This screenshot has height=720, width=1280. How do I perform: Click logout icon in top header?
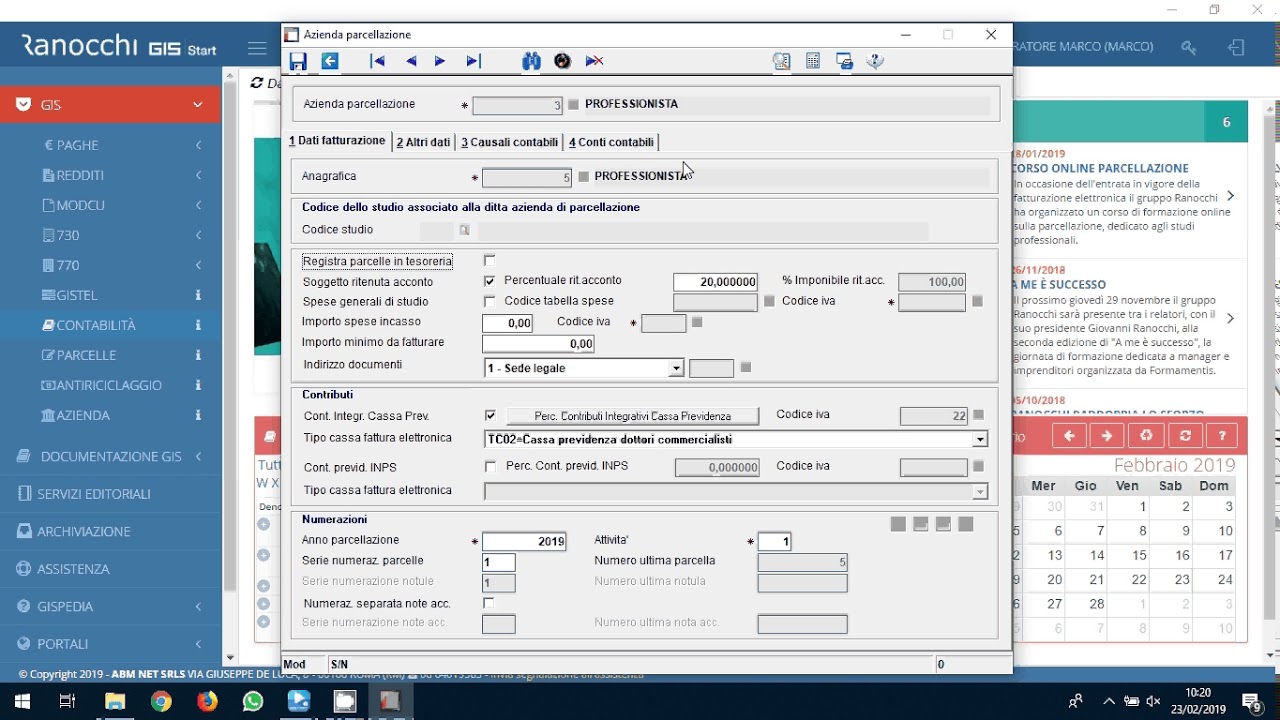tap(1237, 47)
